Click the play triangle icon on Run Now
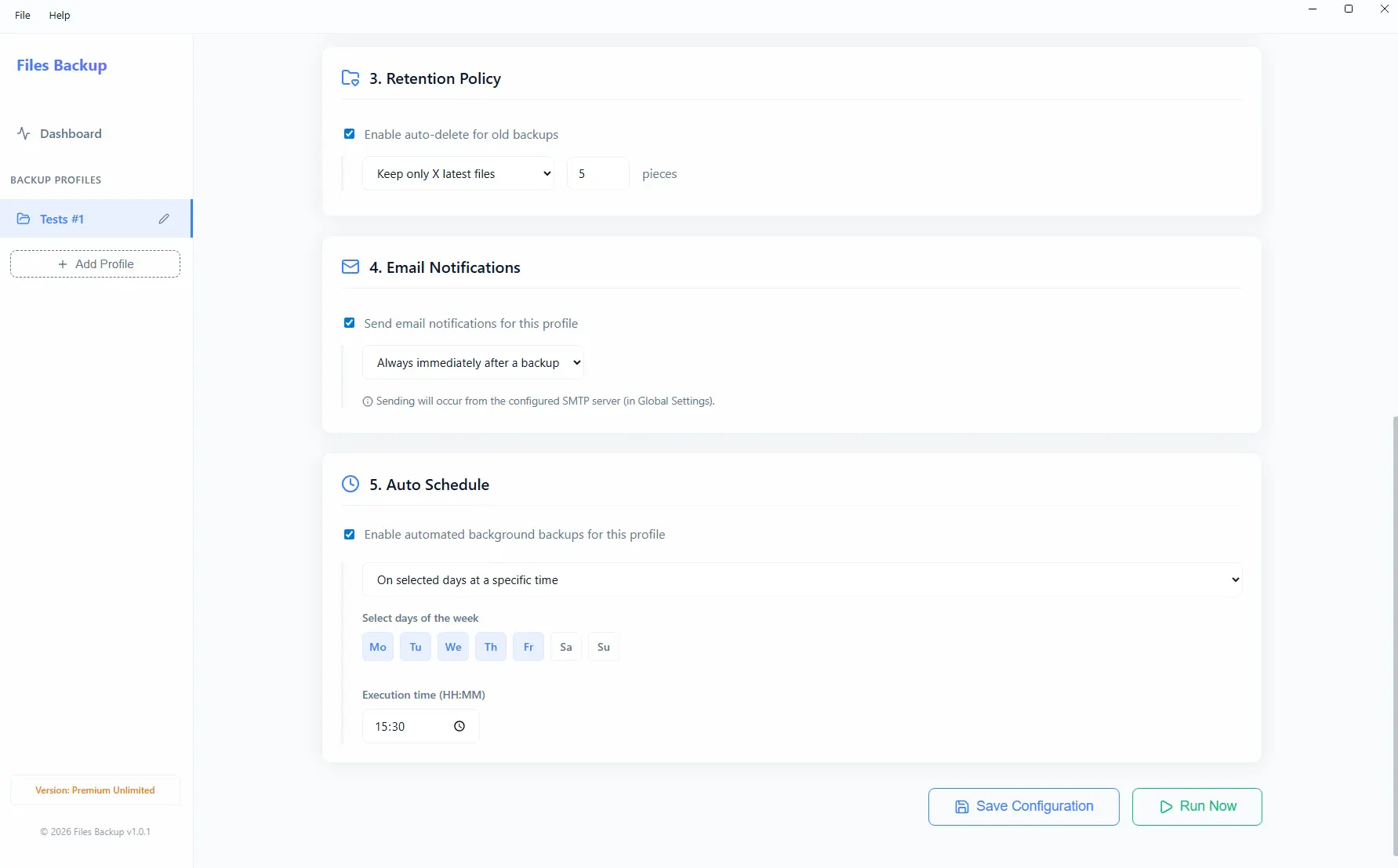Viewport: 1398px width, 868px height. click(x=1166, y=807)
